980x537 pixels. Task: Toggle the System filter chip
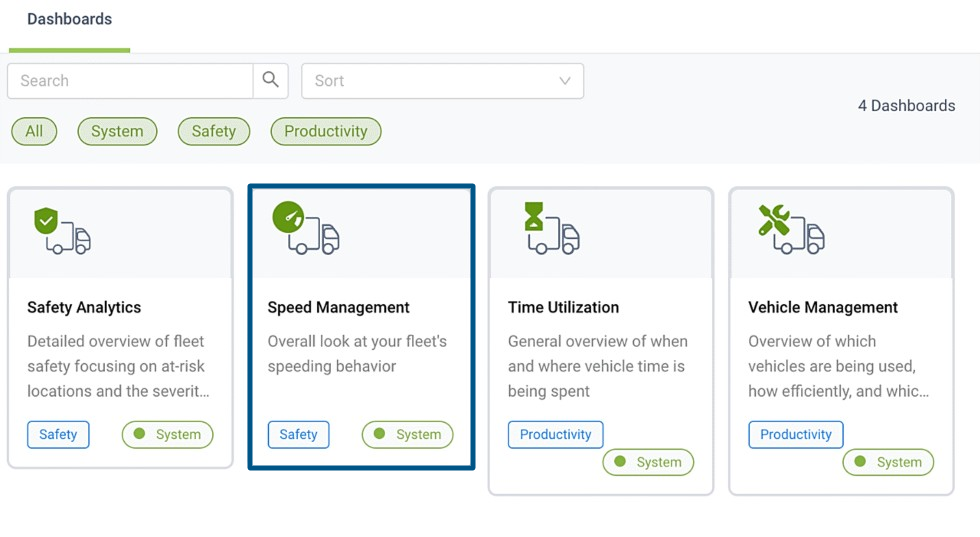pos(118,131)
